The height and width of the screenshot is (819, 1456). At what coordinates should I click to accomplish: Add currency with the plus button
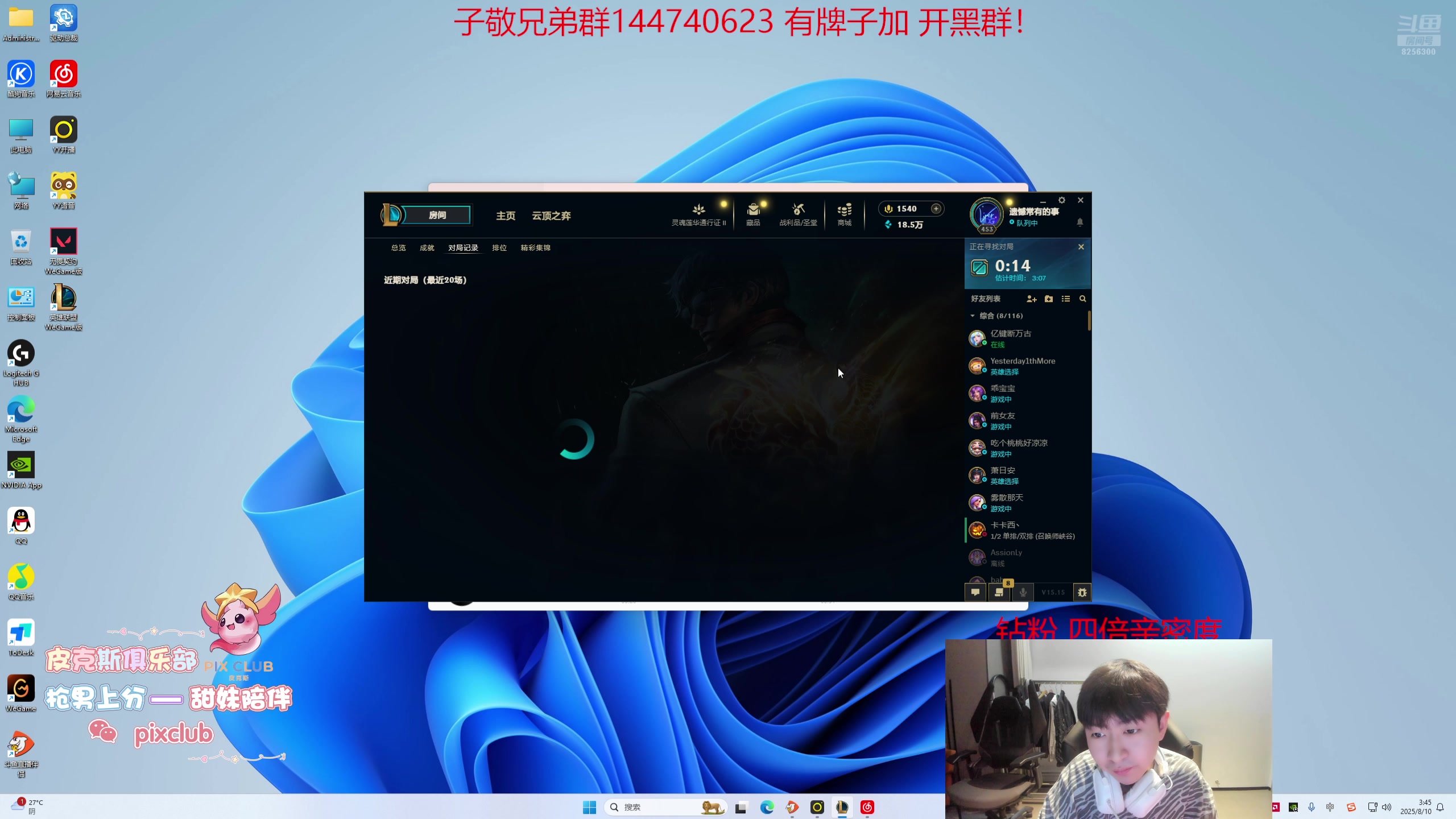point(936,209)
